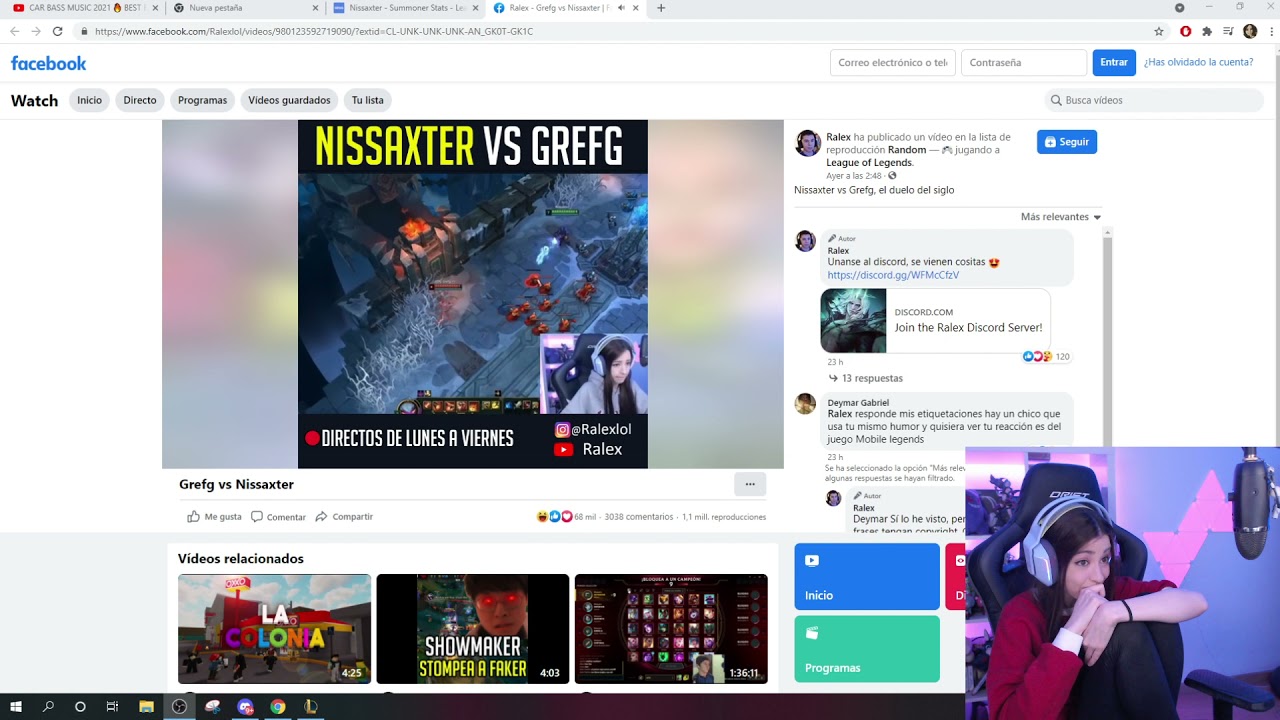Go back with the browser back arrow

click(14, 31)
